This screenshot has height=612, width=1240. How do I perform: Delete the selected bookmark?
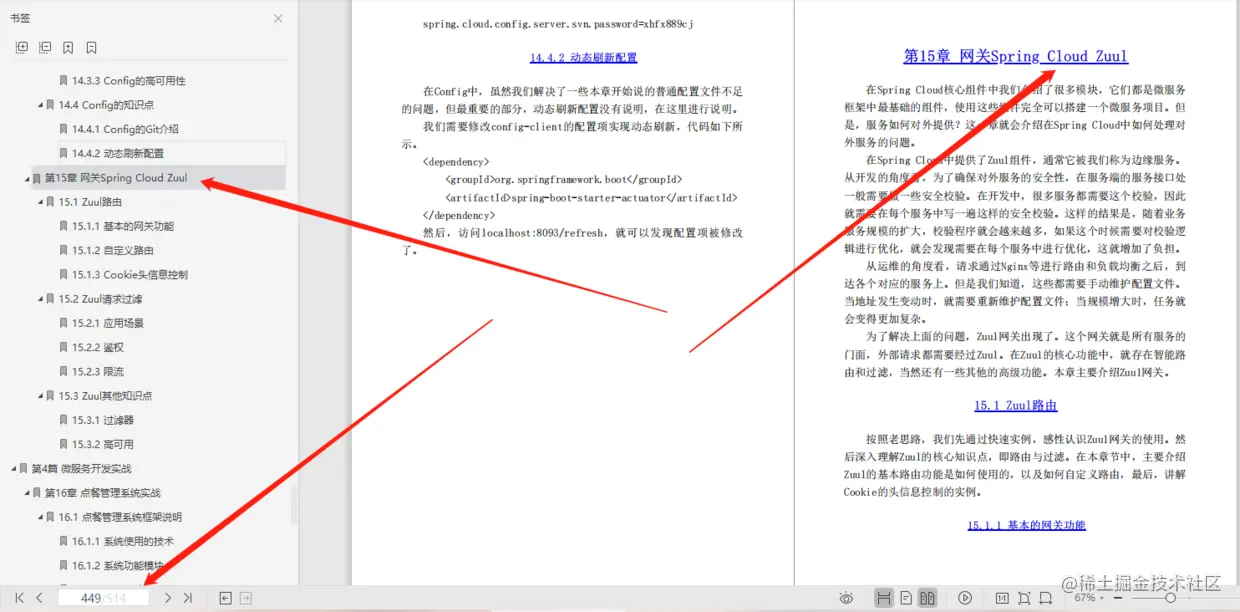click(91, 47)
